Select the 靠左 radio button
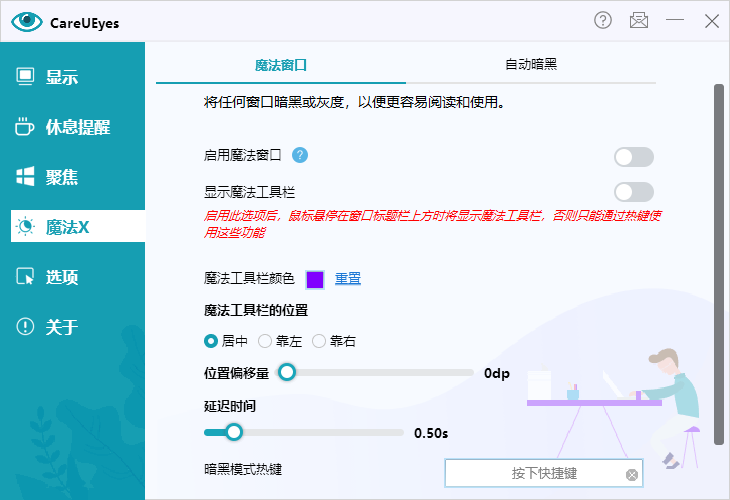Image resolution: width=730 pixels, height=500 pixels. (x=265, y=341)
